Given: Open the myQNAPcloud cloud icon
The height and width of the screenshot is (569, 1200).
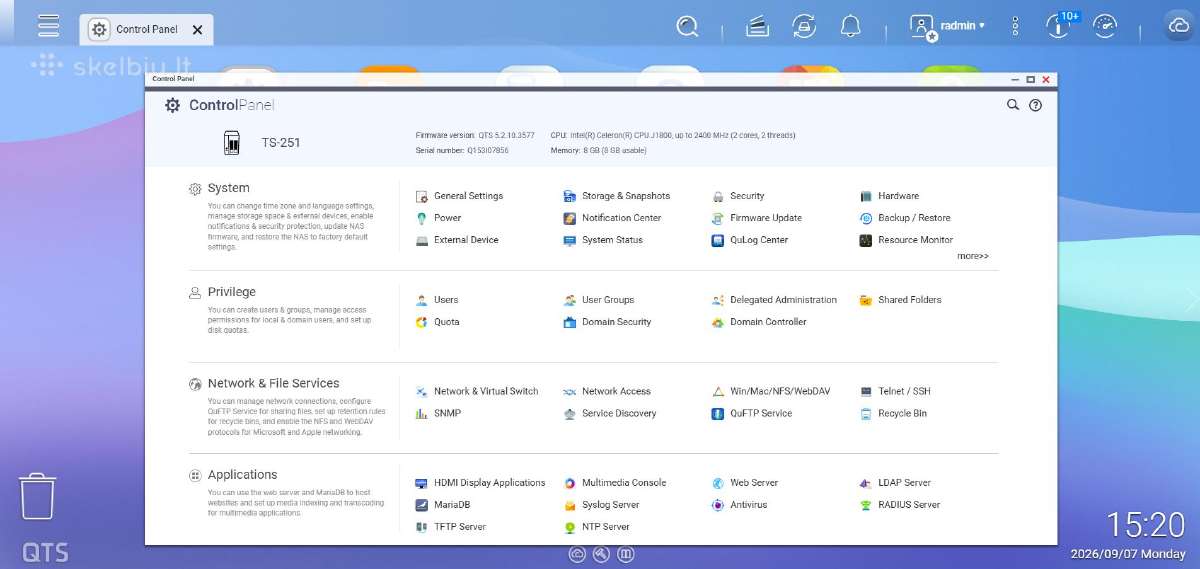Looking at the screenshot, I should [x=1178, y=27].
